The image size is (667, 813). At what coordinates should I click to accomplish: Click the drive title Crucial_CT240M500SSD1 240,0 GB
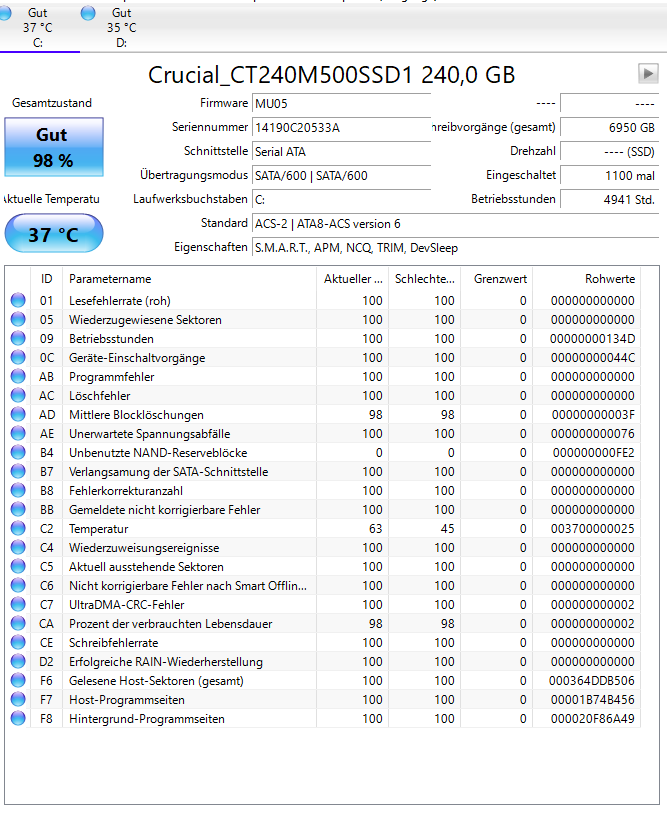click(x=331, y=75)
